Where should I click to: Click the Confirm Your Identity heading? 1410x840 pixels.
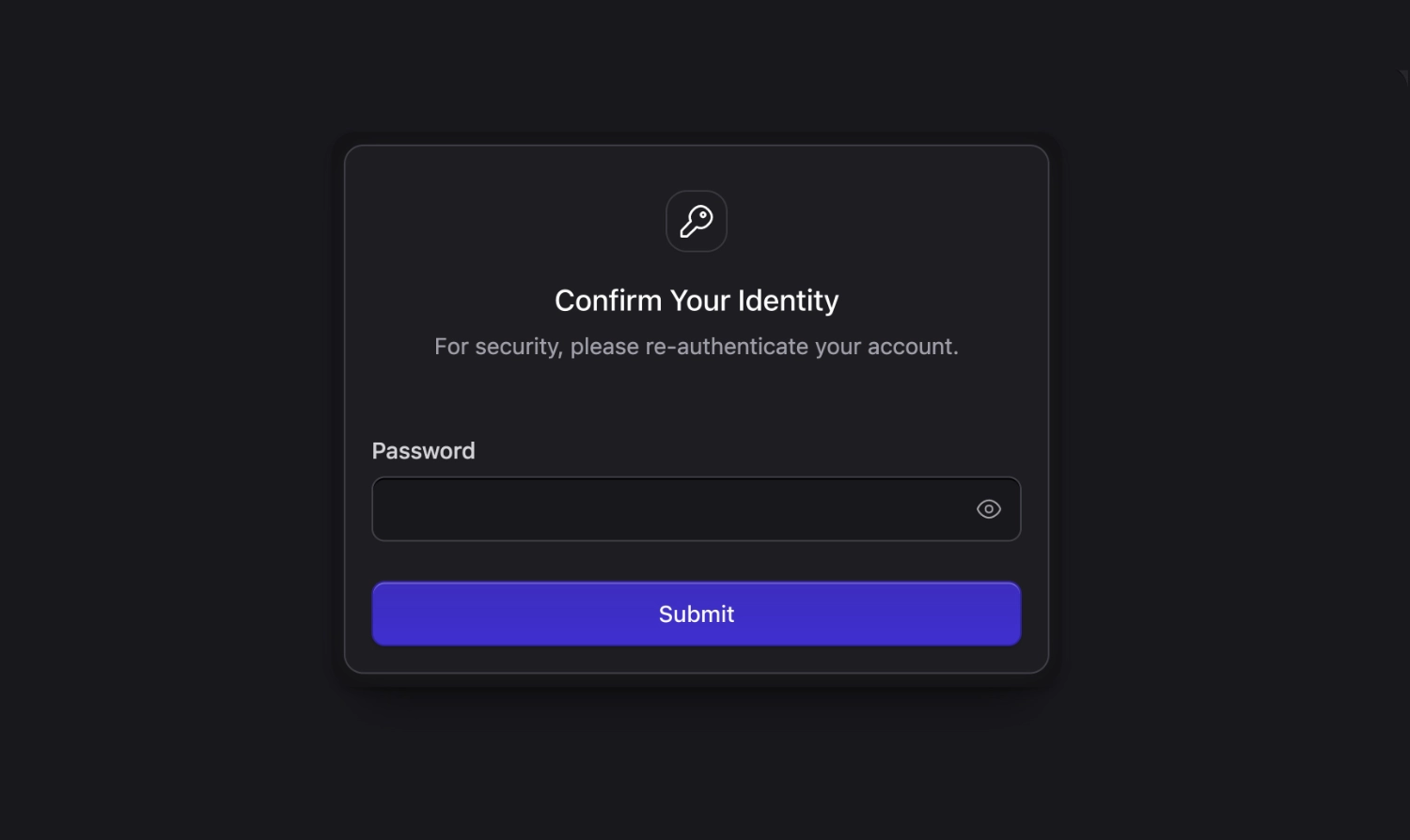click(696, 301)
